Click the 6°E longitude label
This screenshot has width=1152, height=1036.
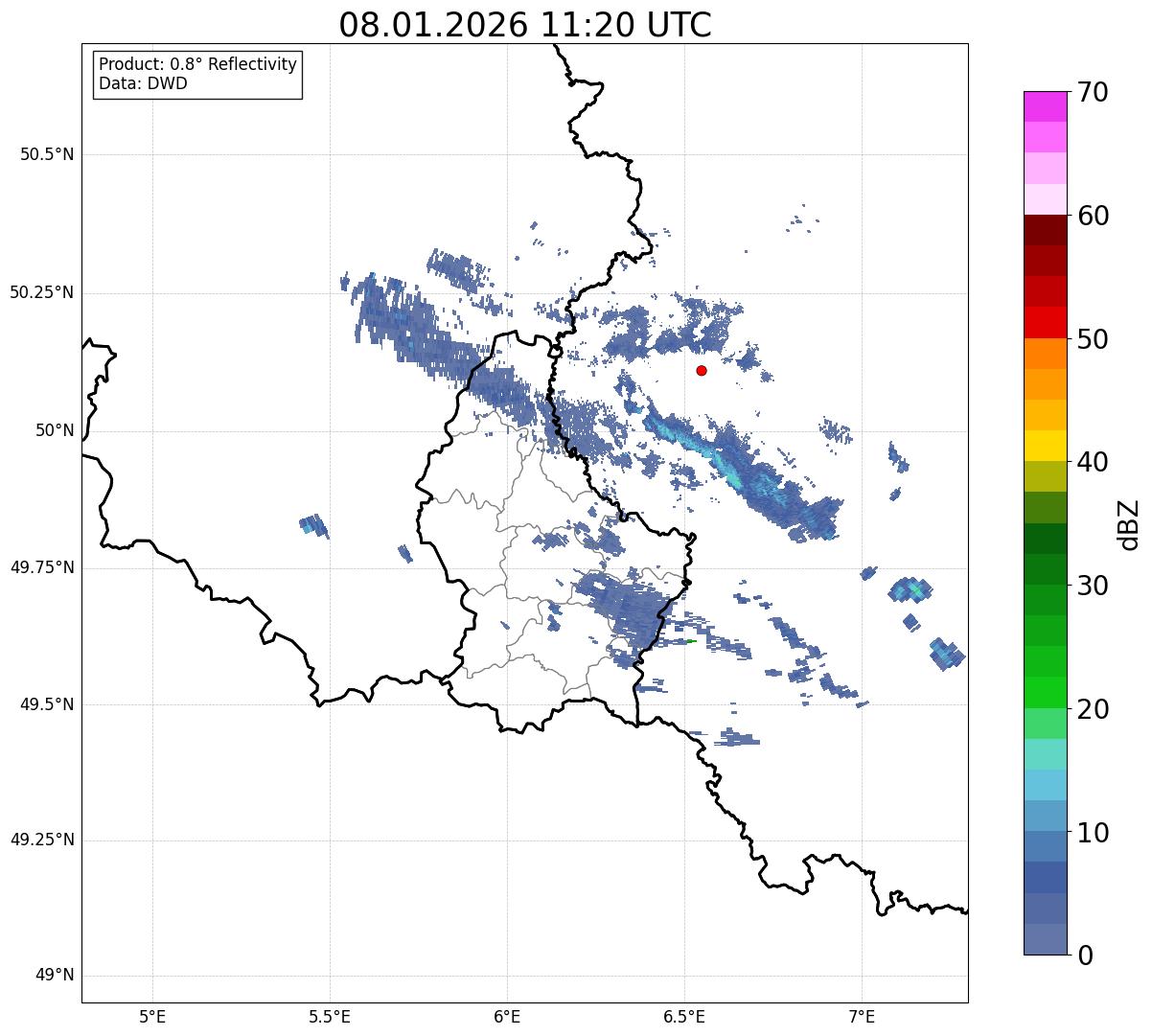(x=507, y=1017)
